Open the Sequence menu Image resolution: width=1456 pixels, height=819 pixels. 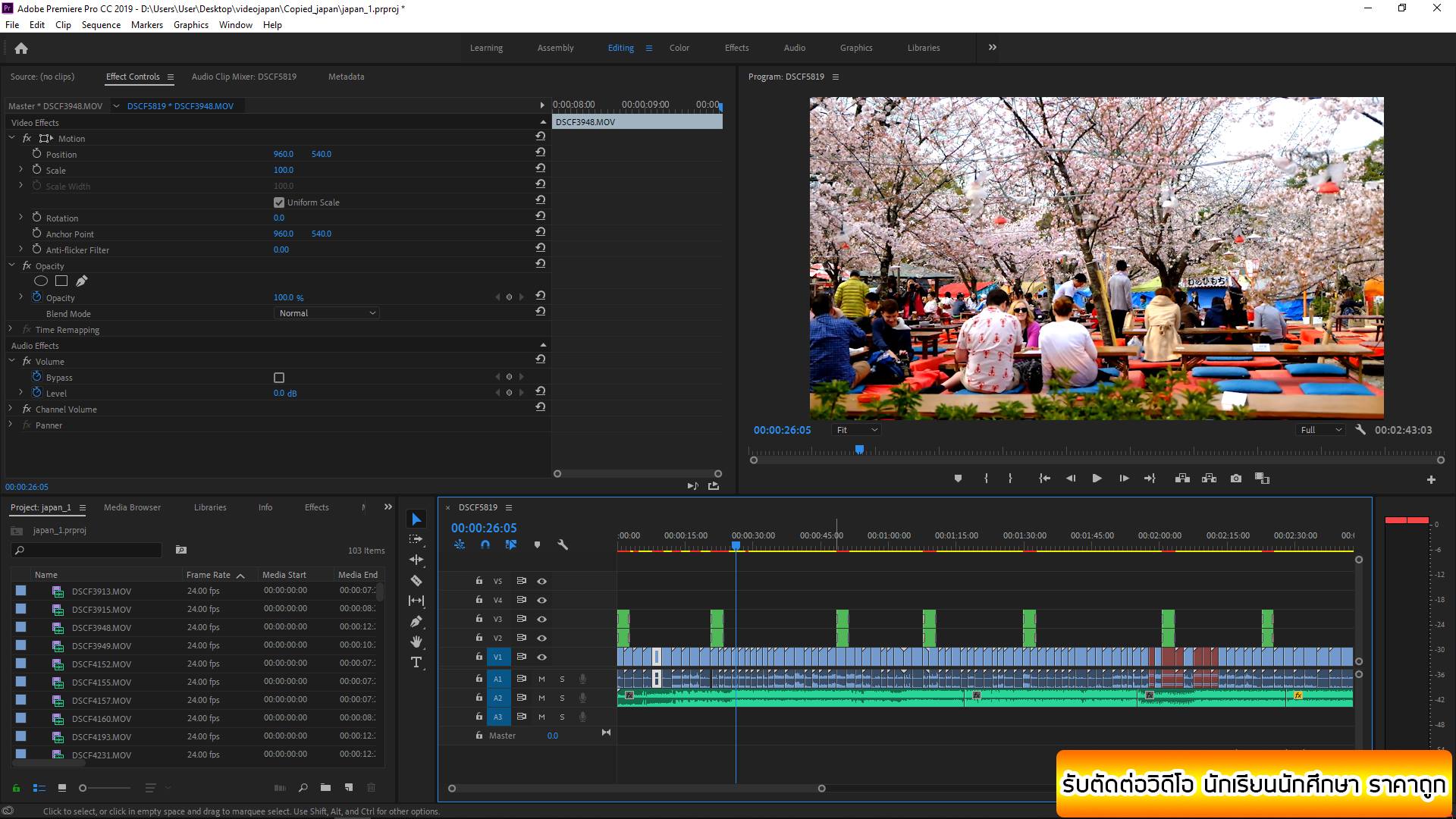coord(101,25)
